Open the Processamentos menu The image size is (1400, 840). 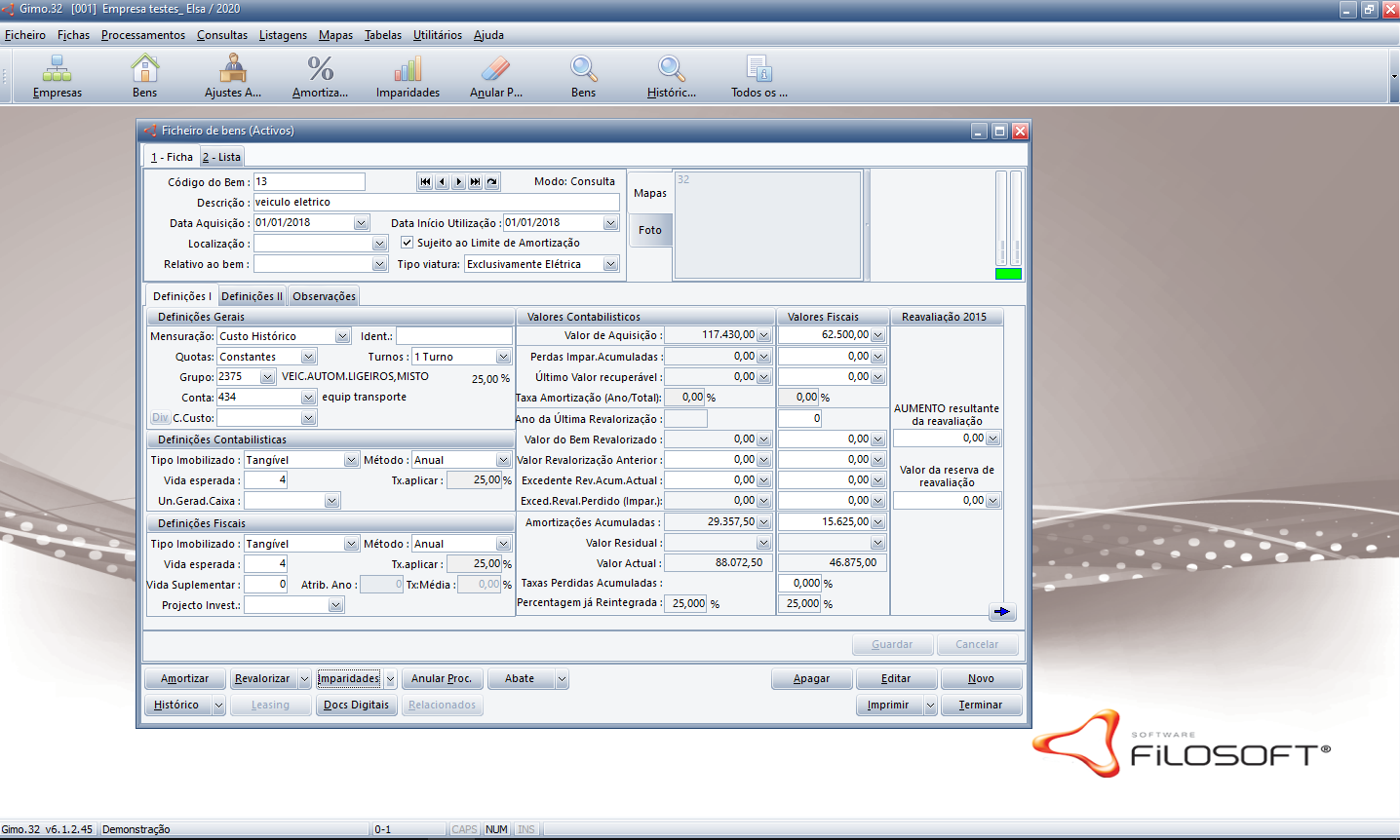[x=142, y=35]
